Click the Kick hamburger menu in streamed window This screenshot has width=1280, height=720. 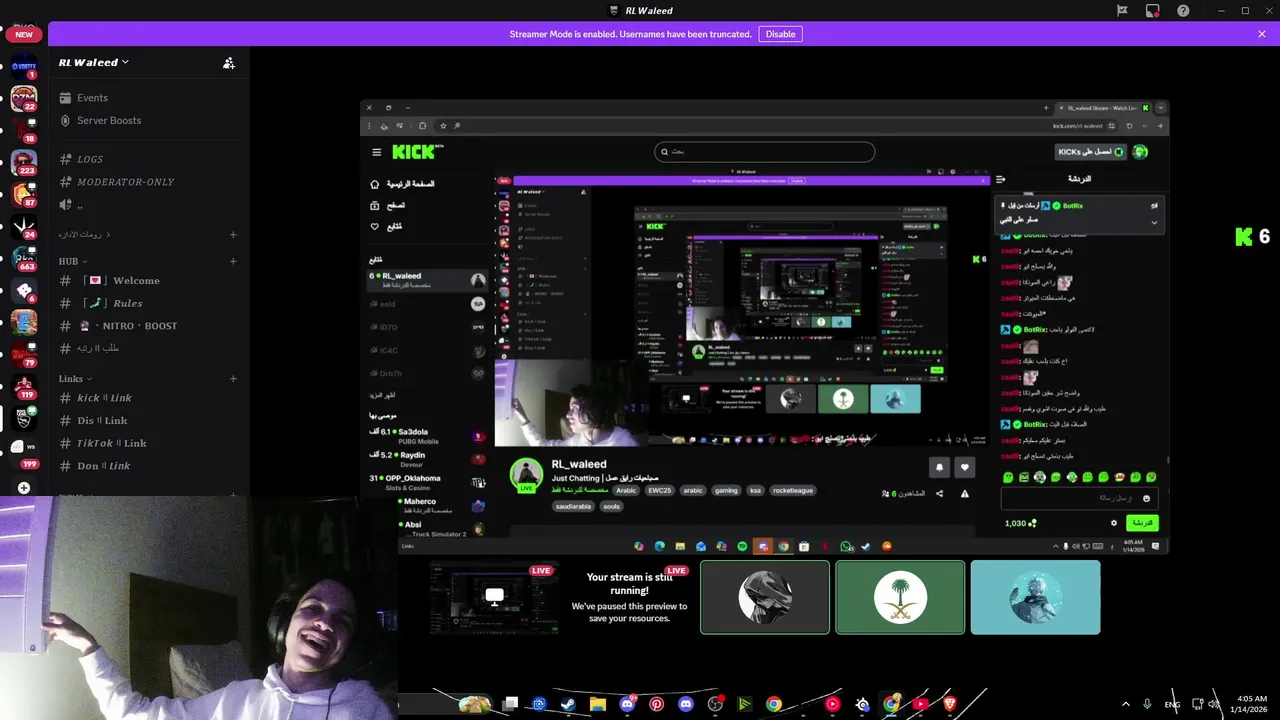tap(376, 152)
